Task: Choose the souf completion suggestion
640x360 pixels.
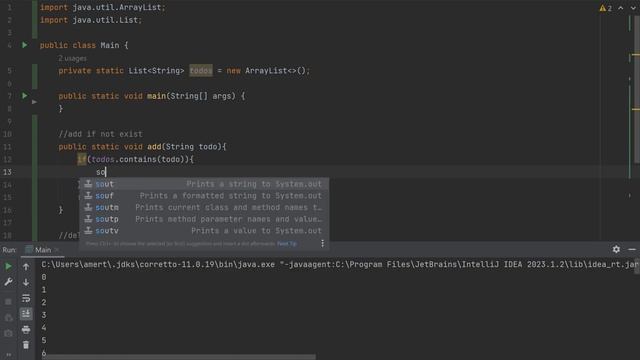Action: [x=204, y=196]
